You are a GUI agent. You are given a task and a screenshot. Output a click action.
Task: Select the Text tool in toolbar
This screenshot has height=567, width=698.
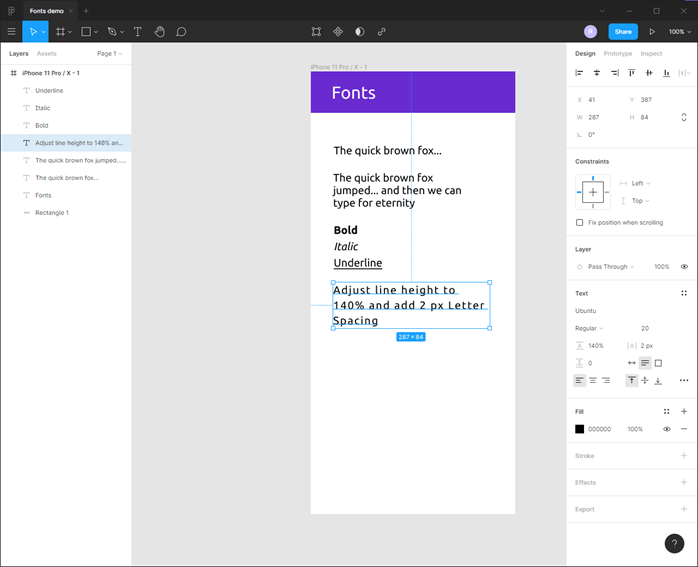[x=138, y=32]
